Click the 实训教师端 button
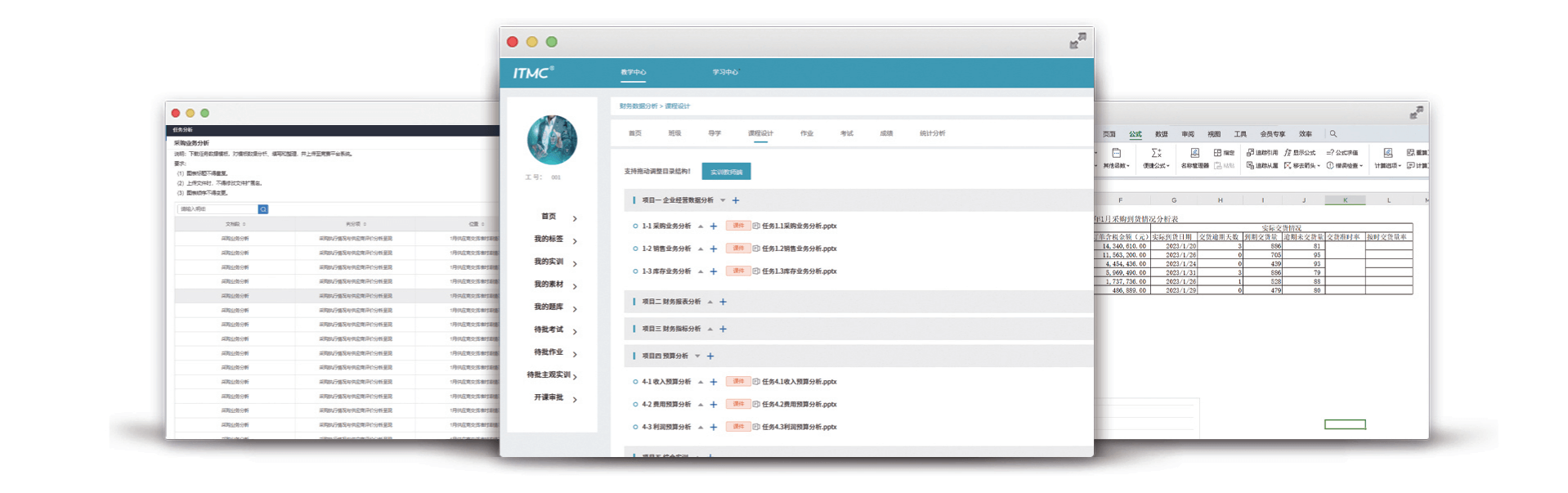 pyautogui.click(x=726, y=172)
